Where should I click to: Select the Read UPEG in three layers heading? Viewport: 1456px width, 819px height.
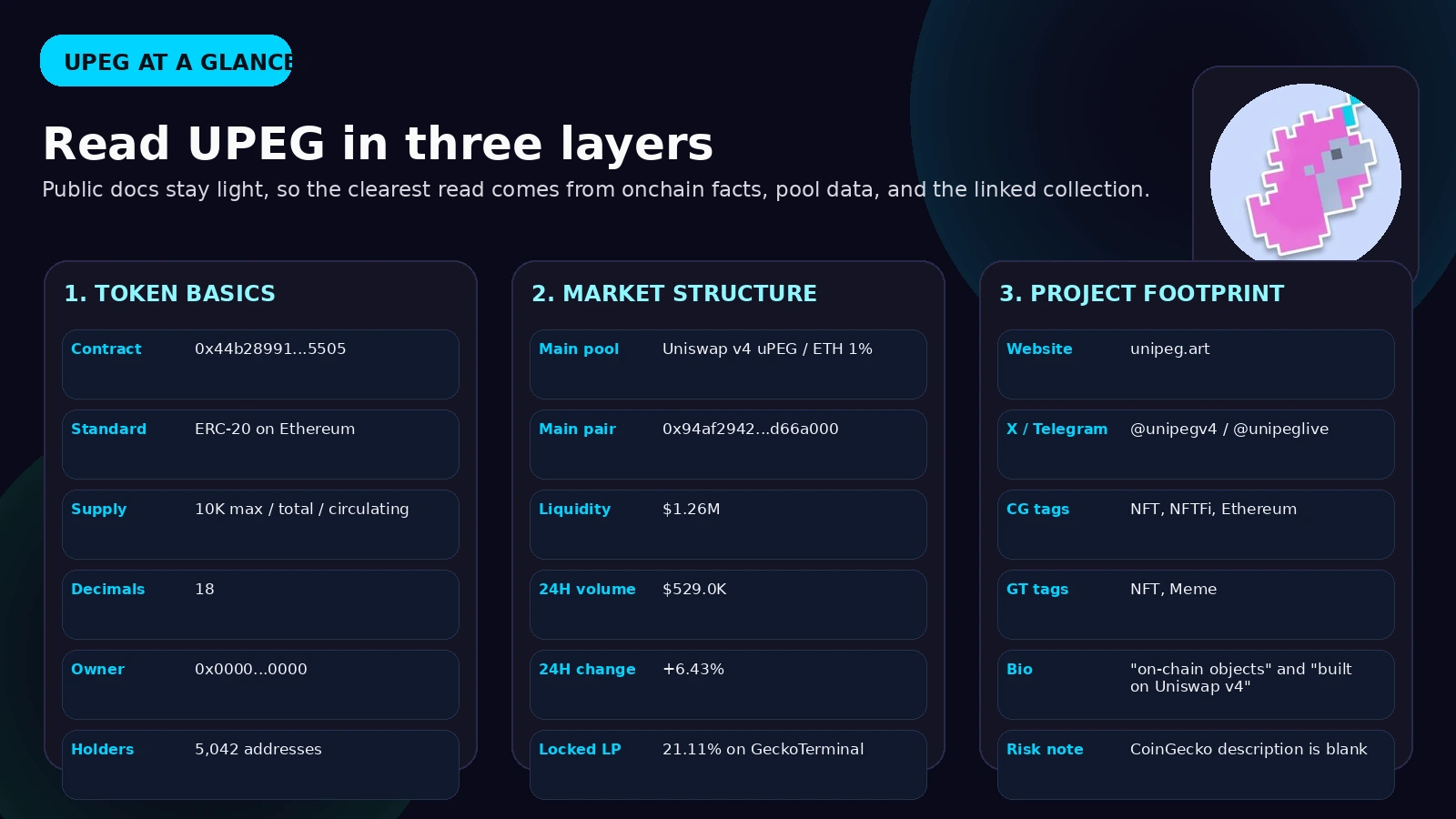tap(378, 144)
